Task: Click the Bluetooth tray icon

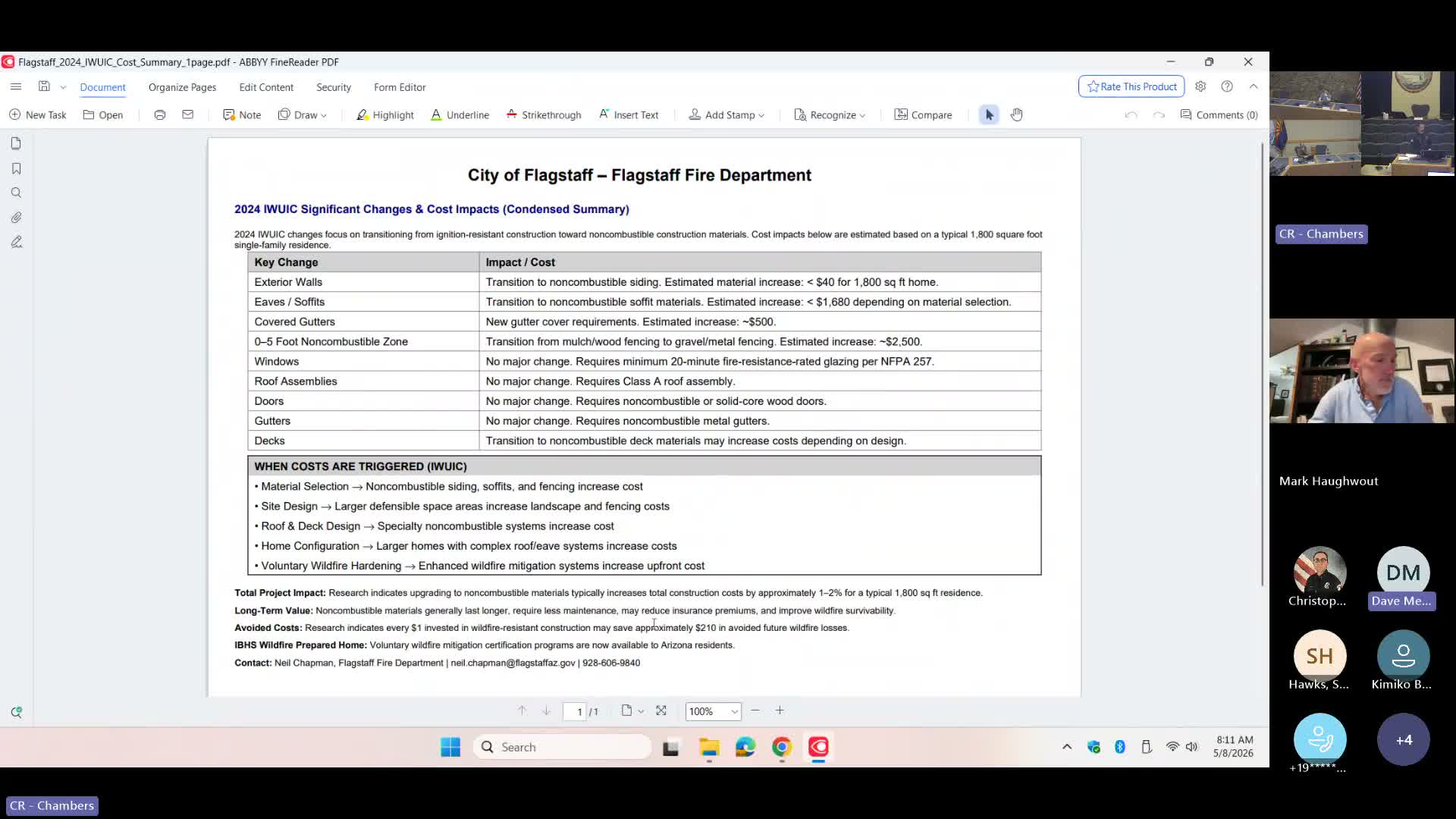Action: coord(1120,747)
